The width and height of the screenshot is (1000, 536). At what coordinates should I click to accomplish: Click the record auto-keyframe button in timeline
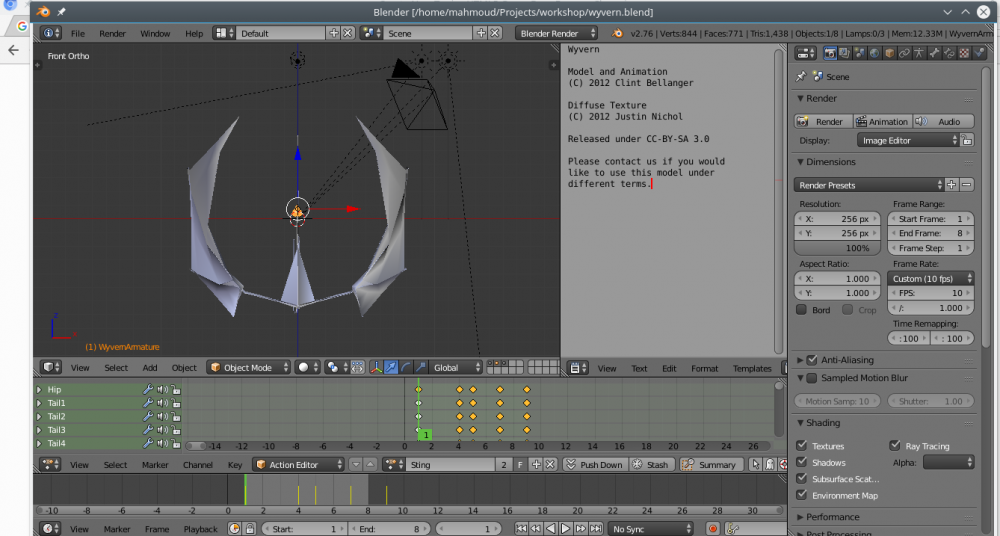pos(713,528)
